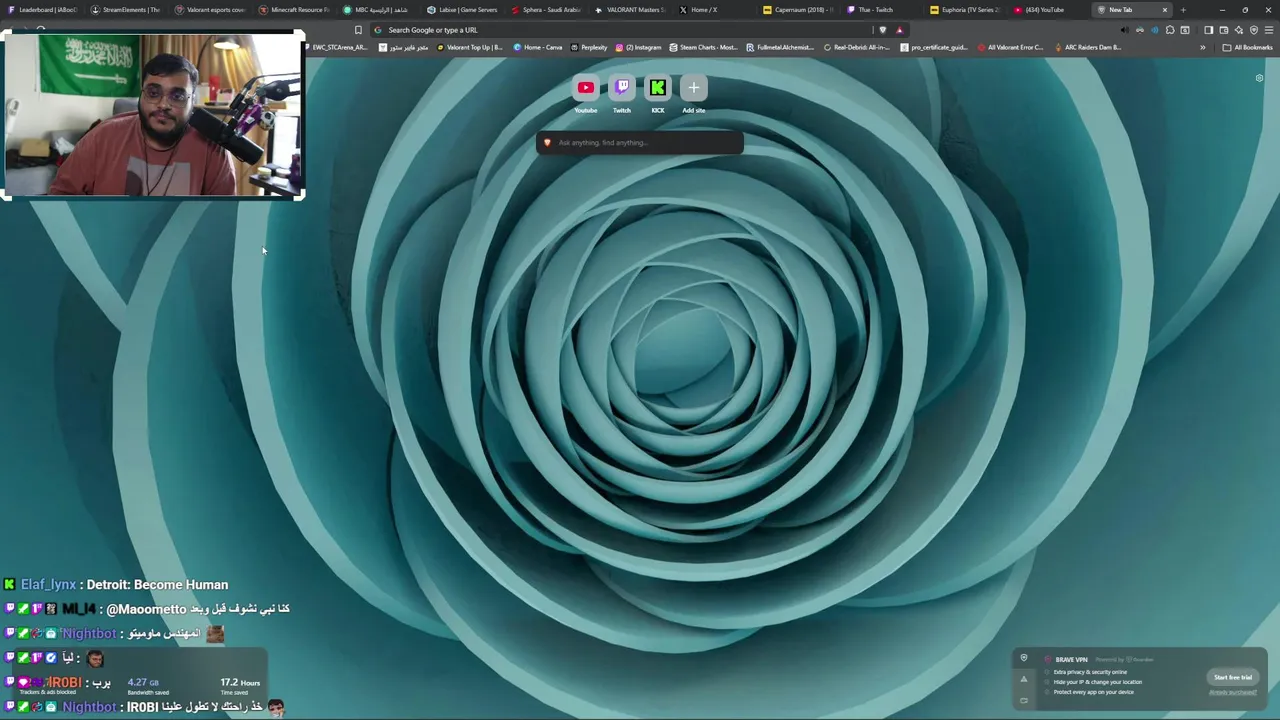Click the Google icon in the address bar
This screenshot has height=720, width=1280.
[x=378, y=30]
